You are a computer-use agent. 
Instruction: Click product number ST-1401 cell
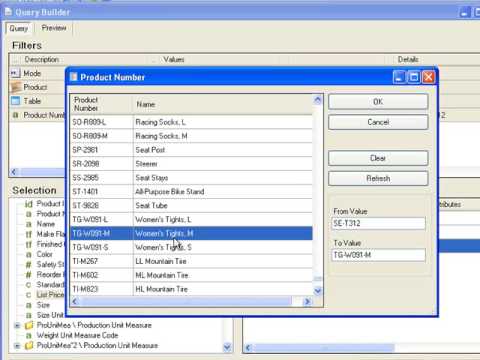click(102, 192)
